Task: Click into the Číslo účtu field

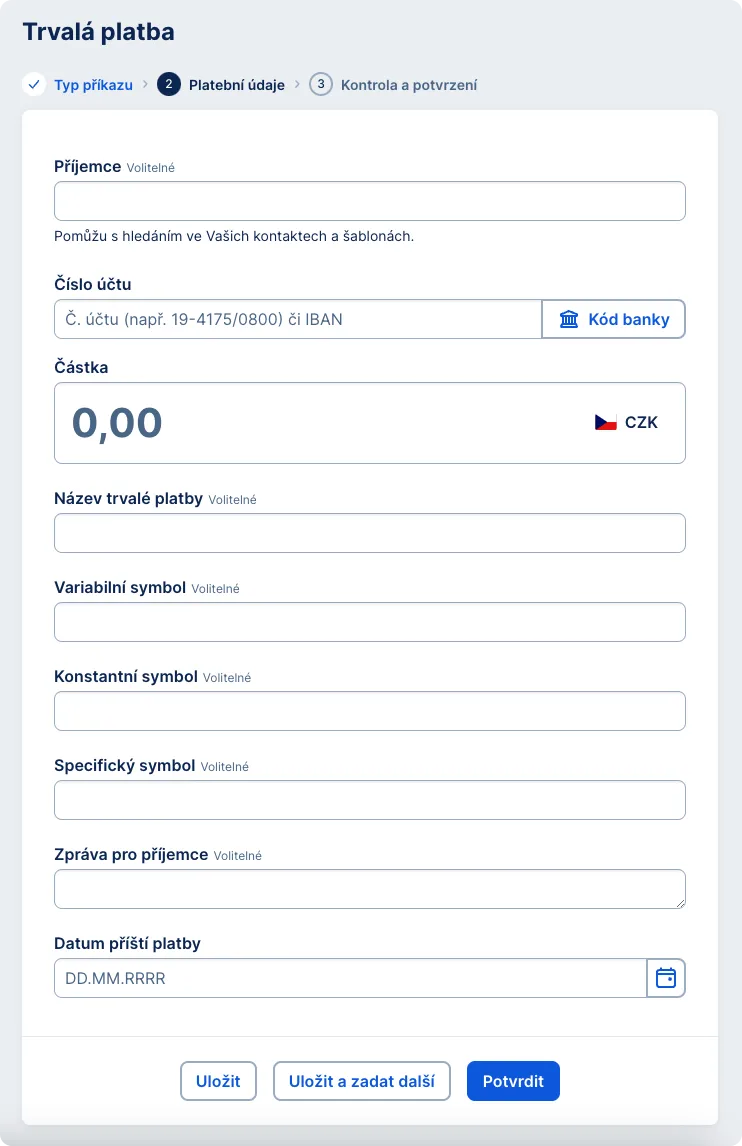Action: click(x=298, y=320)
